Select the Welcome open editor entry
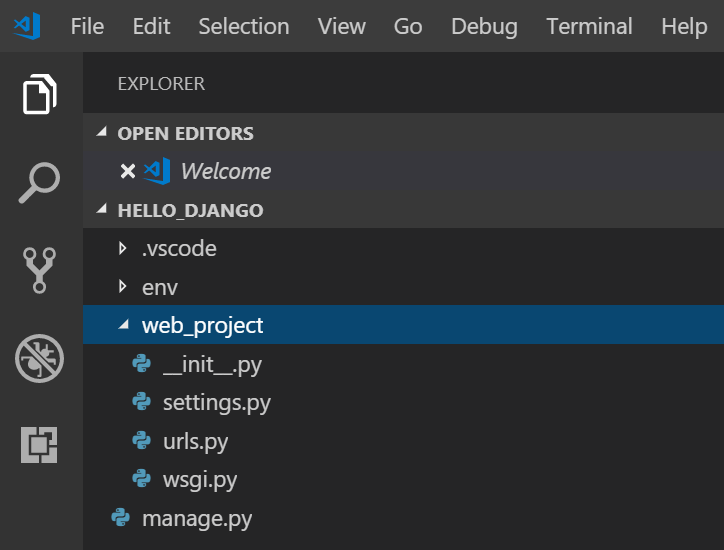This screenshot has width=724, height=550. (x=404, y=171)
